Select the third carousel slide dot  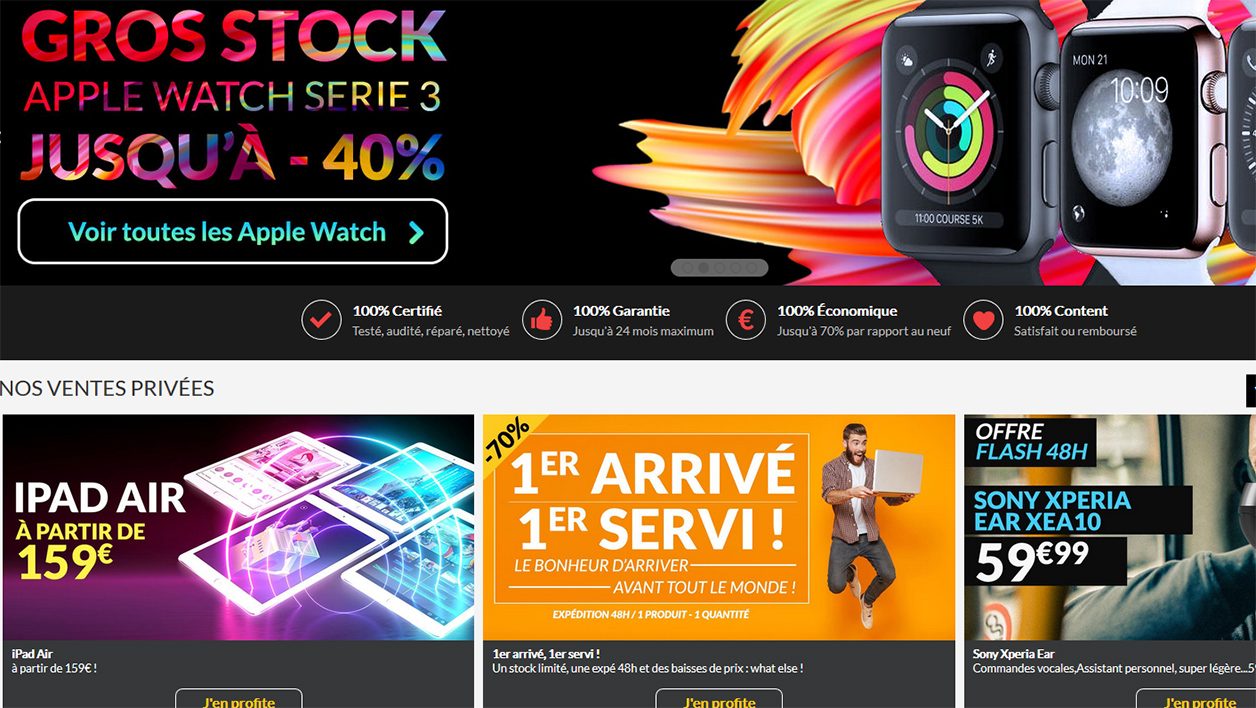tap(719, 268)
